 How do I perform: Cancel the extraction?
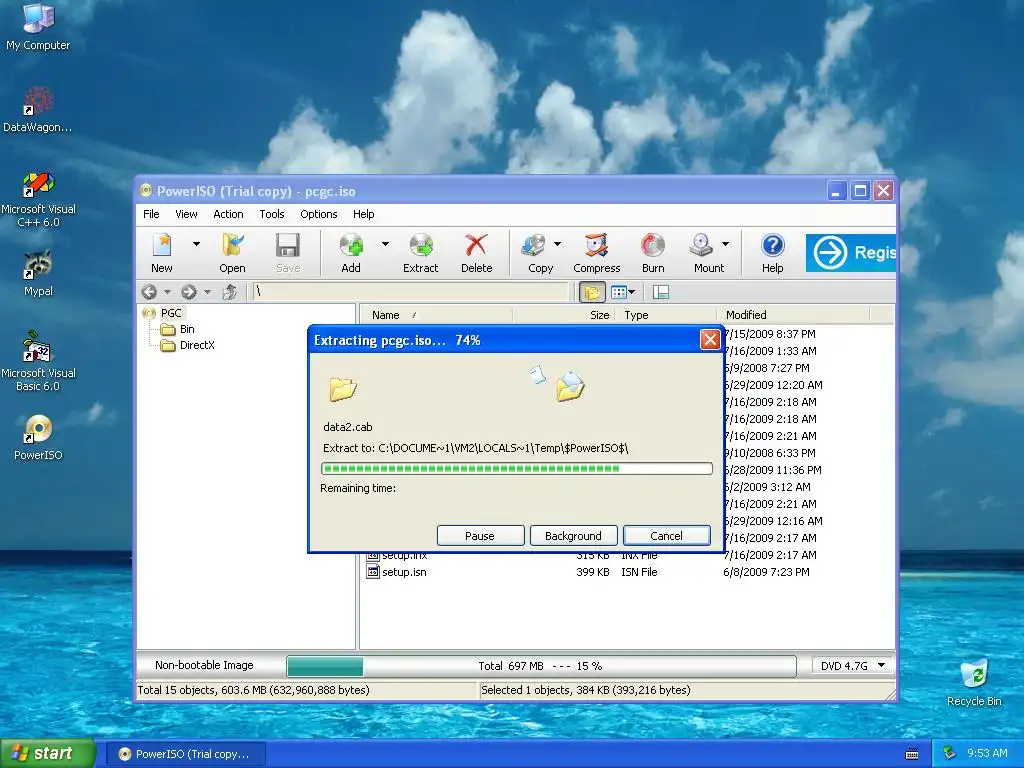pyautogui.click(x=667, y=536)
